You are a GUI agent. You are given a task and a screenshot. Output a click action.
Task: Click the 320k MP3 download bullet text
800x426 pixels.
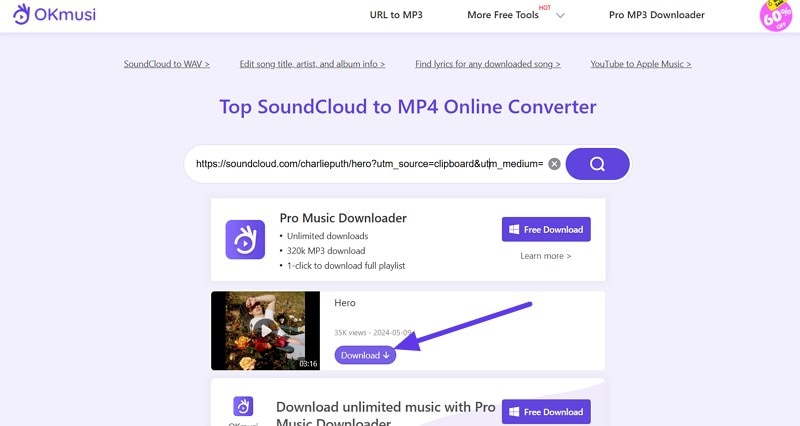326,250
